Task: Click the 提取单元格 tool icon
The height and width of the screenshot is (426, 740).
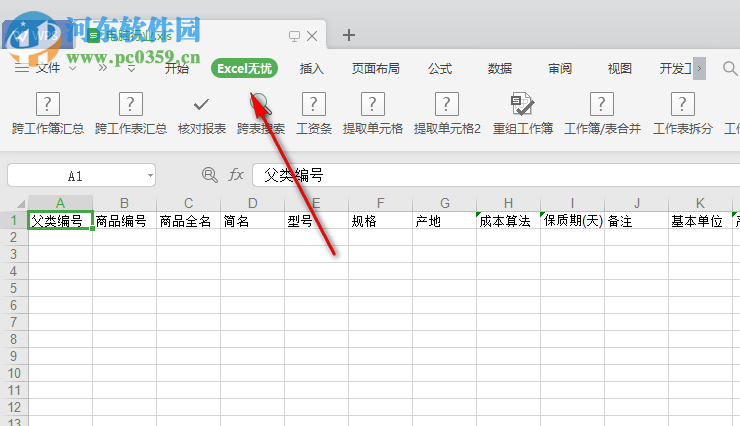Action: tap(373, 104)
